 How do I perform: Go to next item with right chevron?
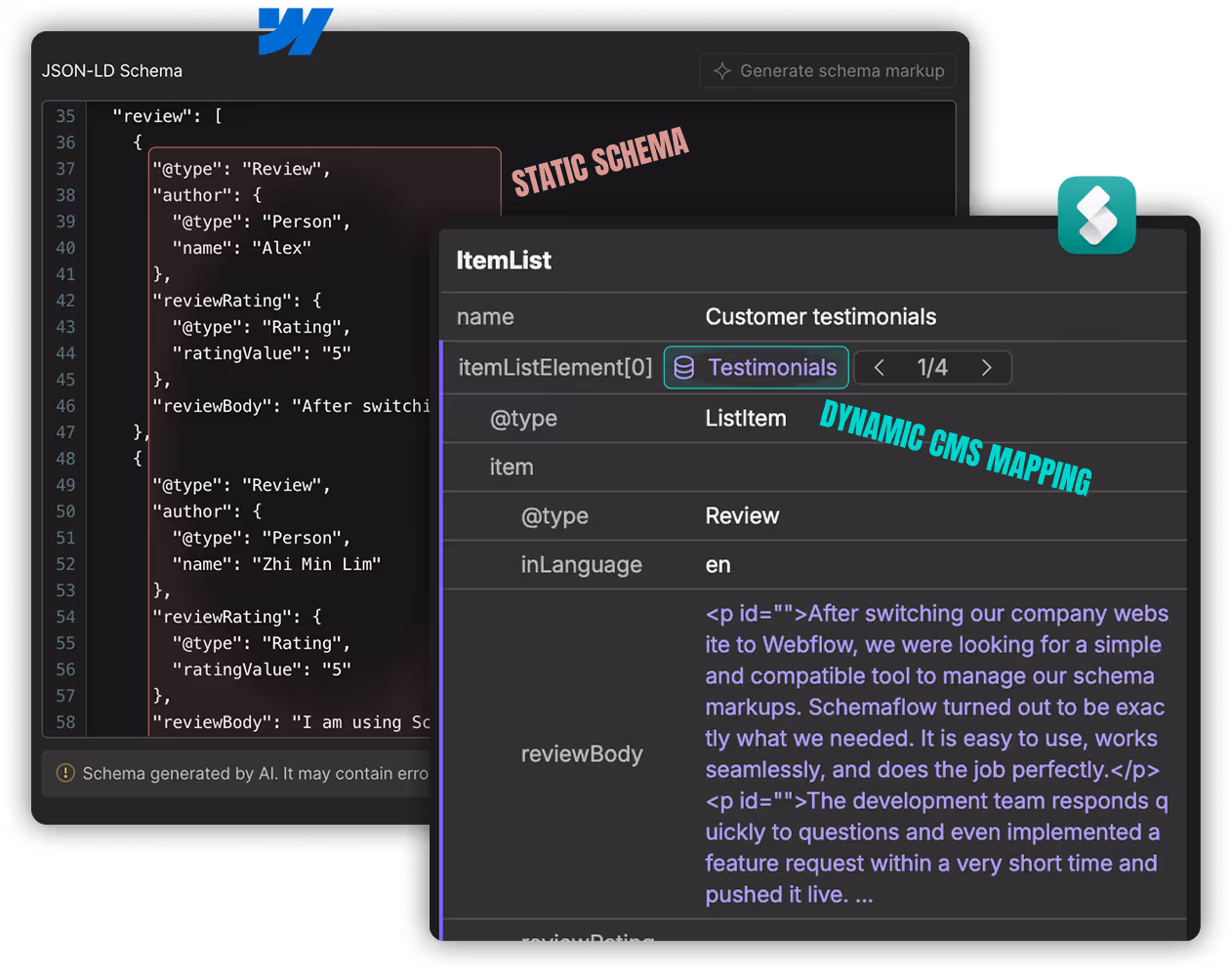click(986, 368)
